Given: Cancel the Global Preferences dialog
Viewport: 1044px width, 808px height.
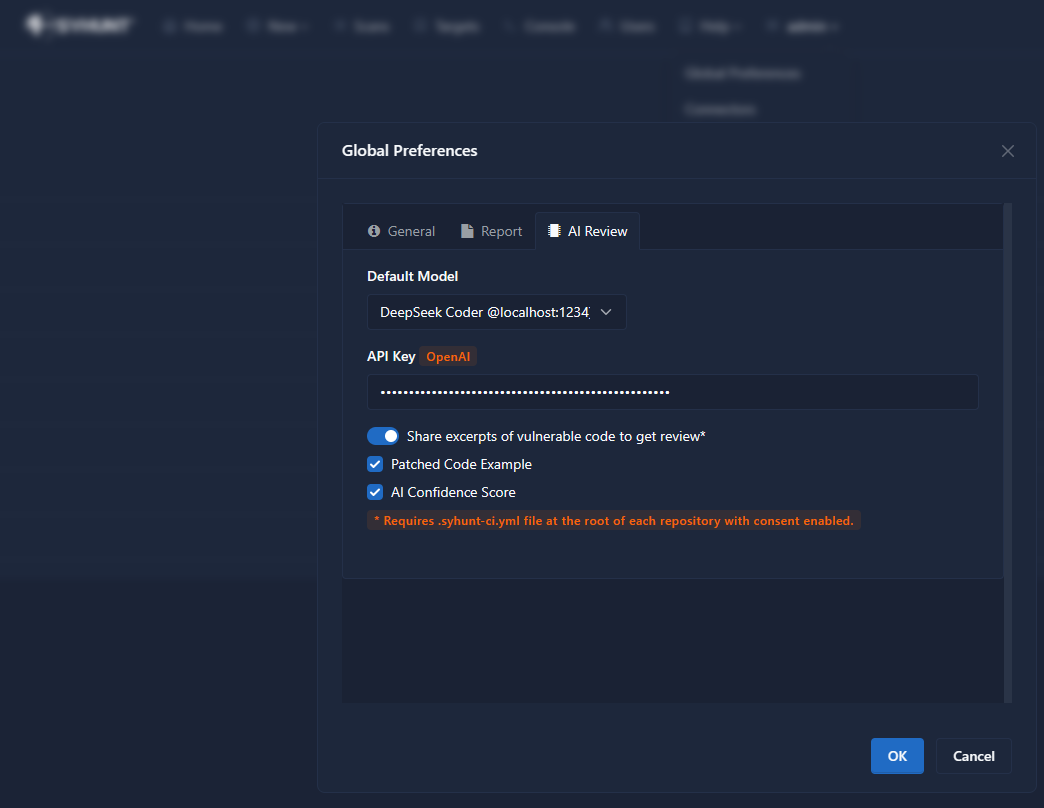Looking at the screenshot, I should pyautogui.click(x=973, y=756).
